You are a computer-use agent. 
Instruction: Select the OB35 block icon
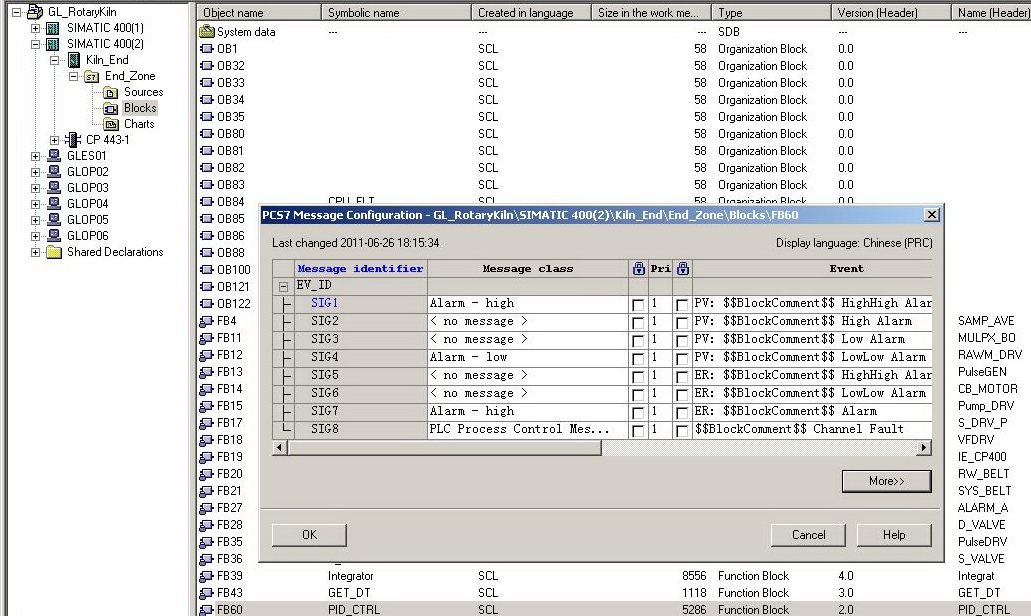click(x=207, y=117)
